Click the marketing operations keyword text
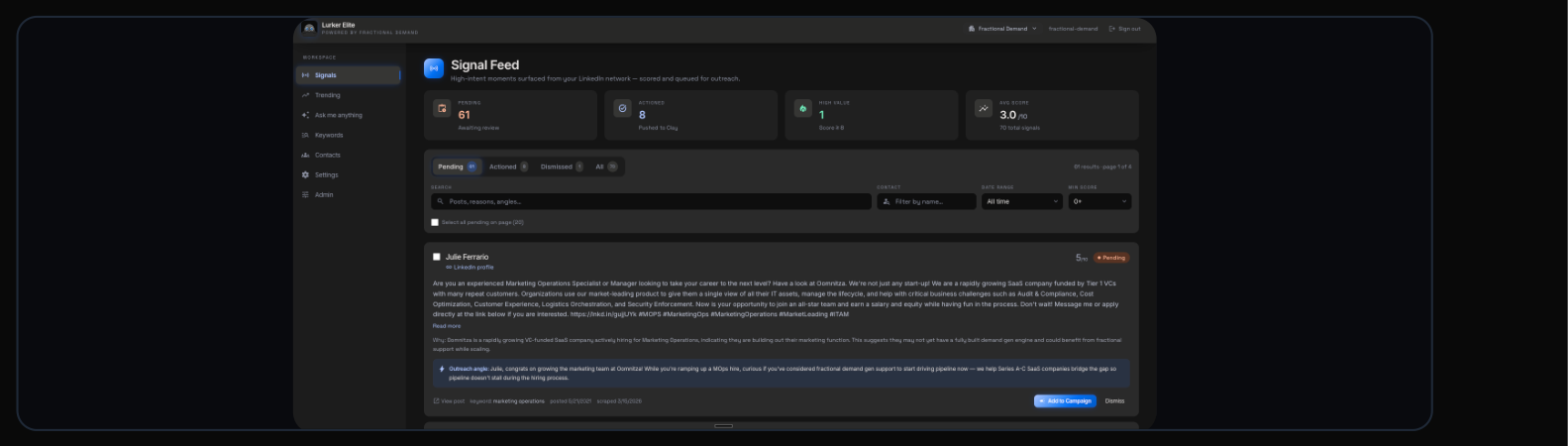 [x=519, y=401]
